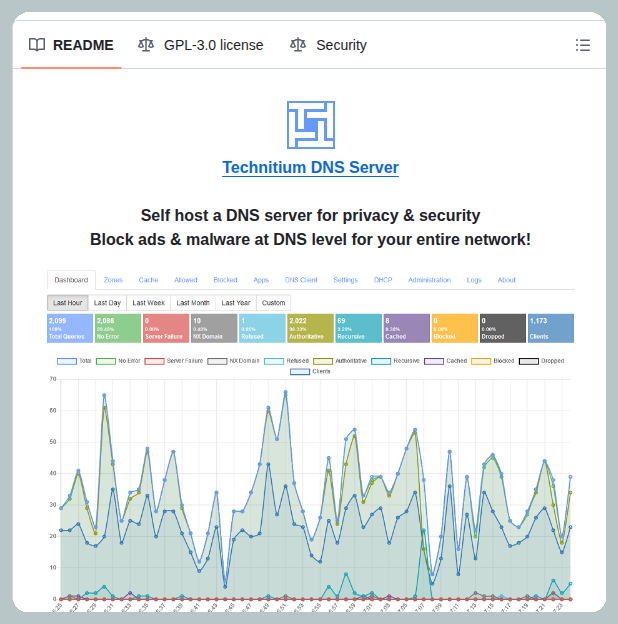Click the scales icon beside Security
The height and width of the screenshot is (624, 618).
[298, 45]
